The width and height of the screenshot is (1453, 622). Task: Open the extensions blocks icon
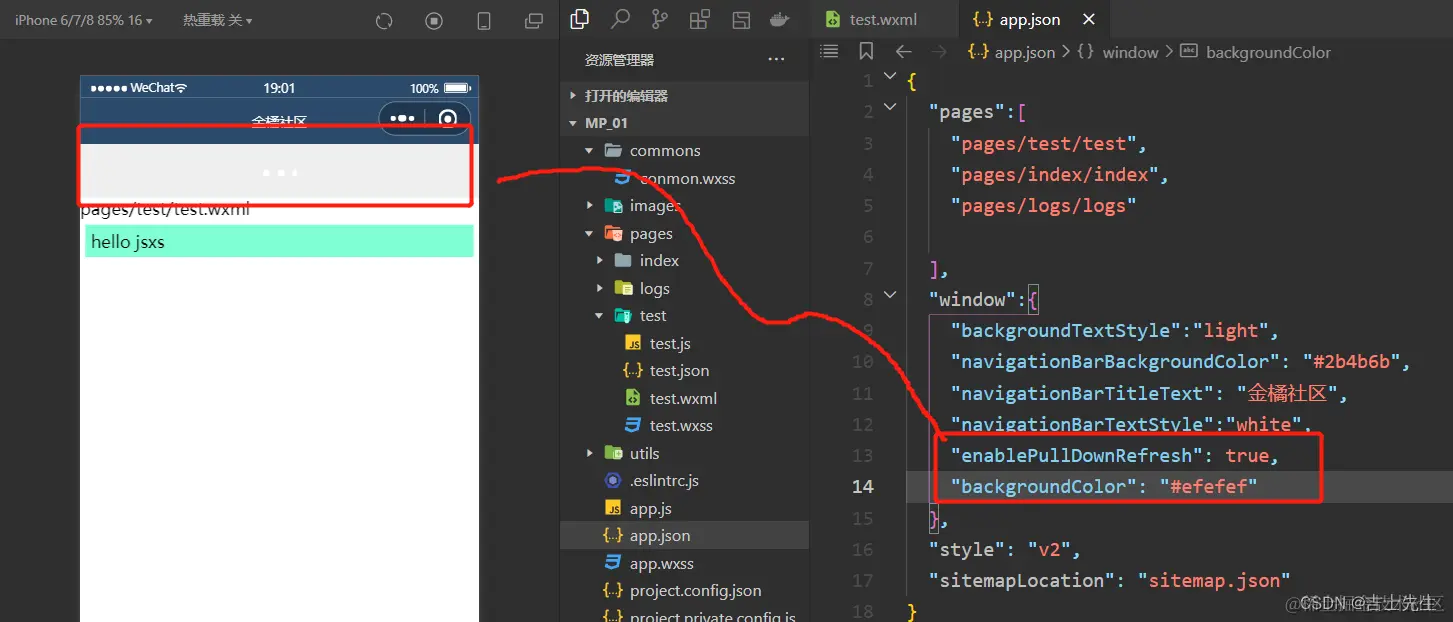(700, 19)
